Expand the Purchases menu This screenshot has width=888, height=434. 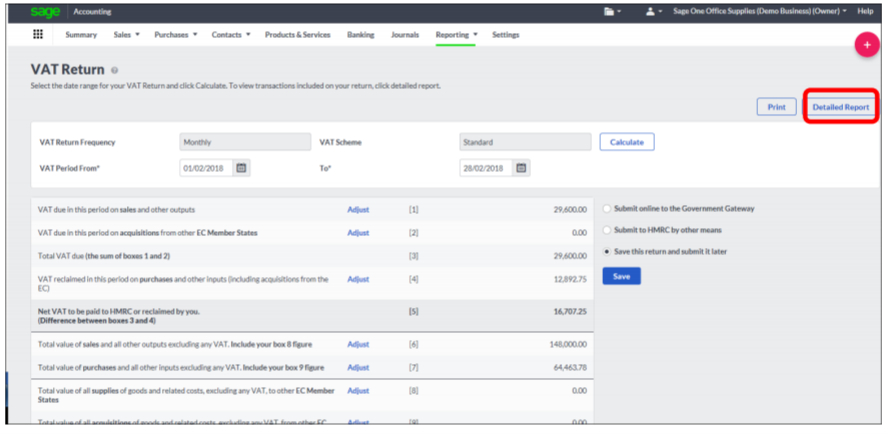point(176,35)
